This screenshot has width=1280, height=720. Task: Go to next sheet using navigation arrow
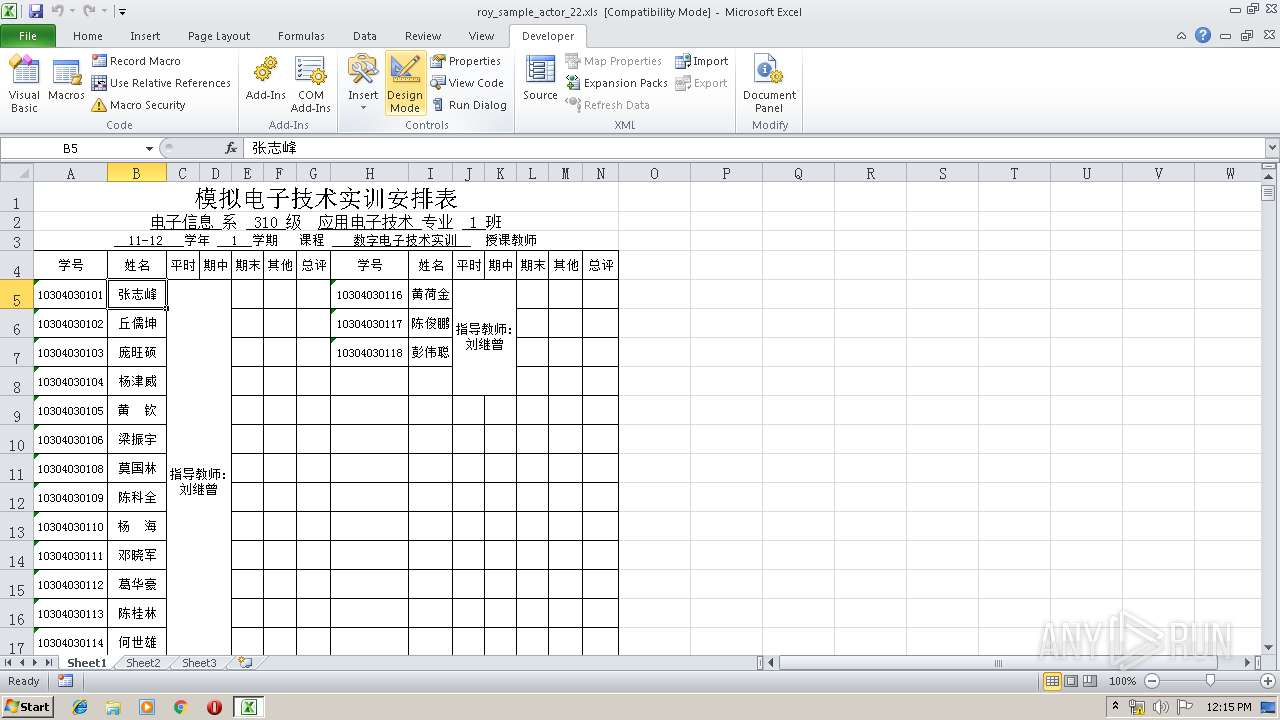pyautogui.click(x=35, y=663)
